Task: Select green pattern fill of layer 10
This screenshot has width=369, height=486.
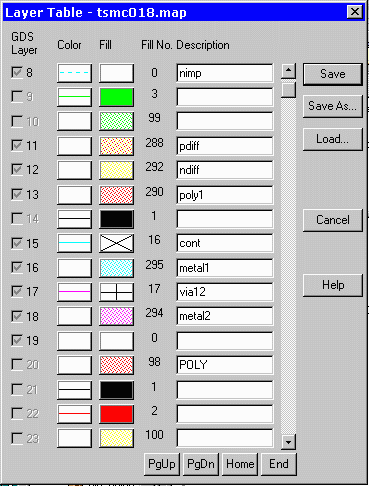Action: [116, 121]
